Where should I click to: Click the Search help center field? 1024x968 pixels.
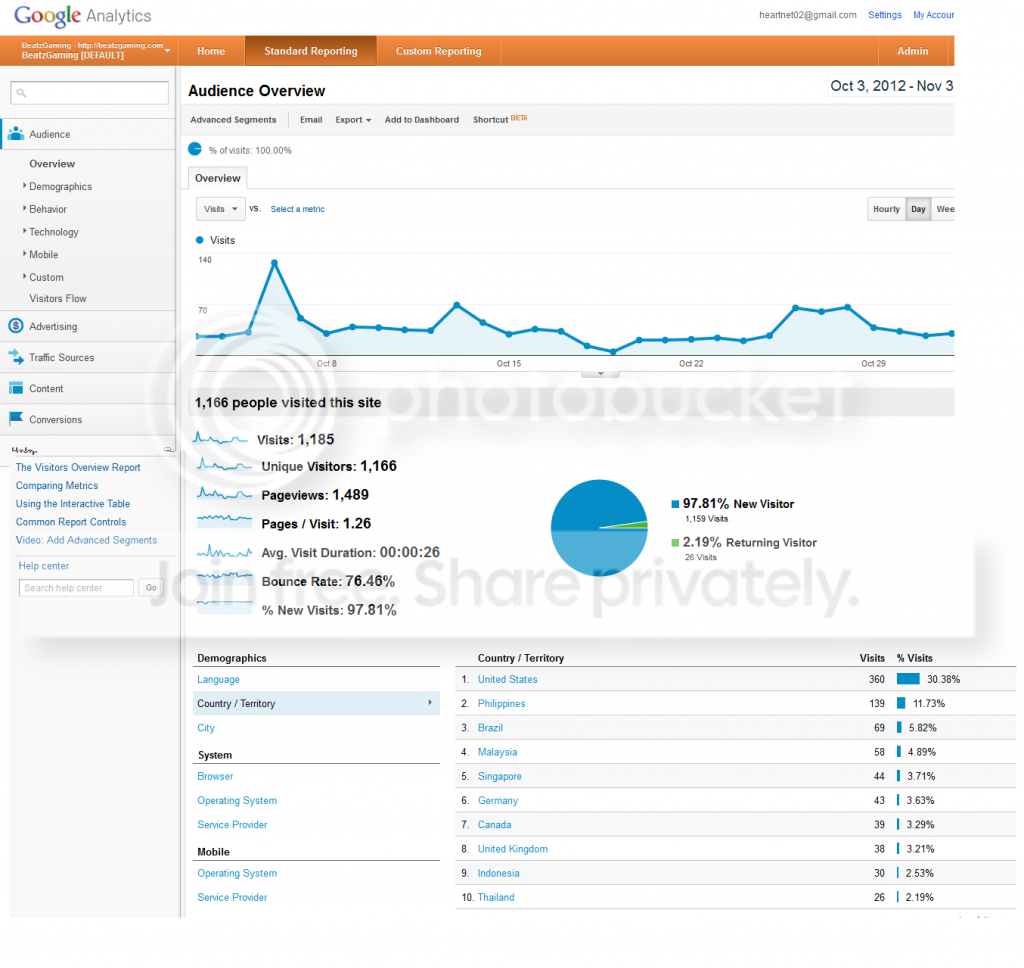[76, 588]
